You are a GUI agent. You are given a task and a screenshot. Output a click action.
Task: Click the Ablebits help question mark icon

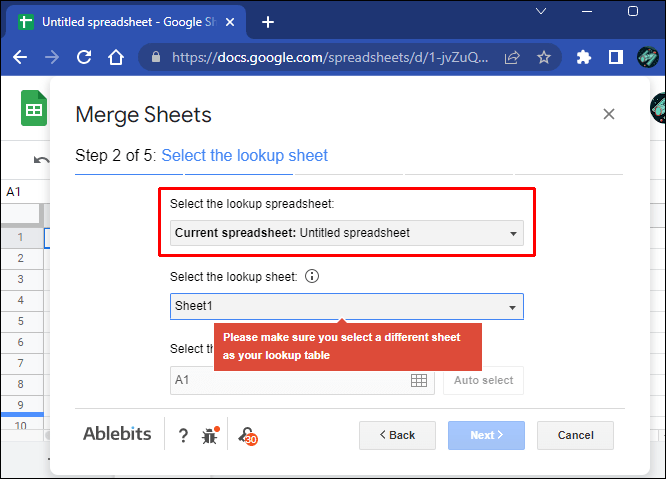click(x=183, y=435)
